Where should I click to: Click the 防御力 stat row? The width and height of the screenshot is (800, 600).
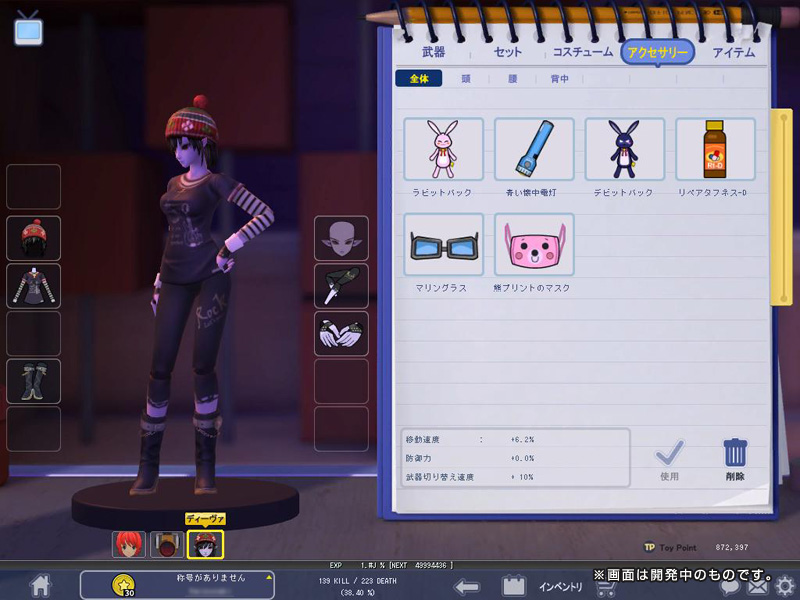tap(515, 458)
